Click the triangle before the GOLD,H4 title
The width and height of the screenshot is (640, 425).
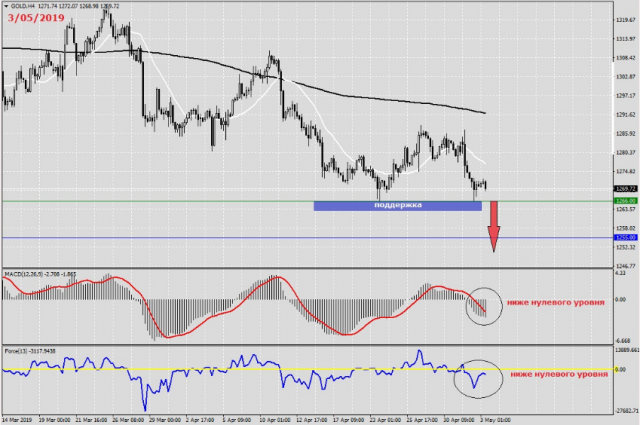[5, 5]
